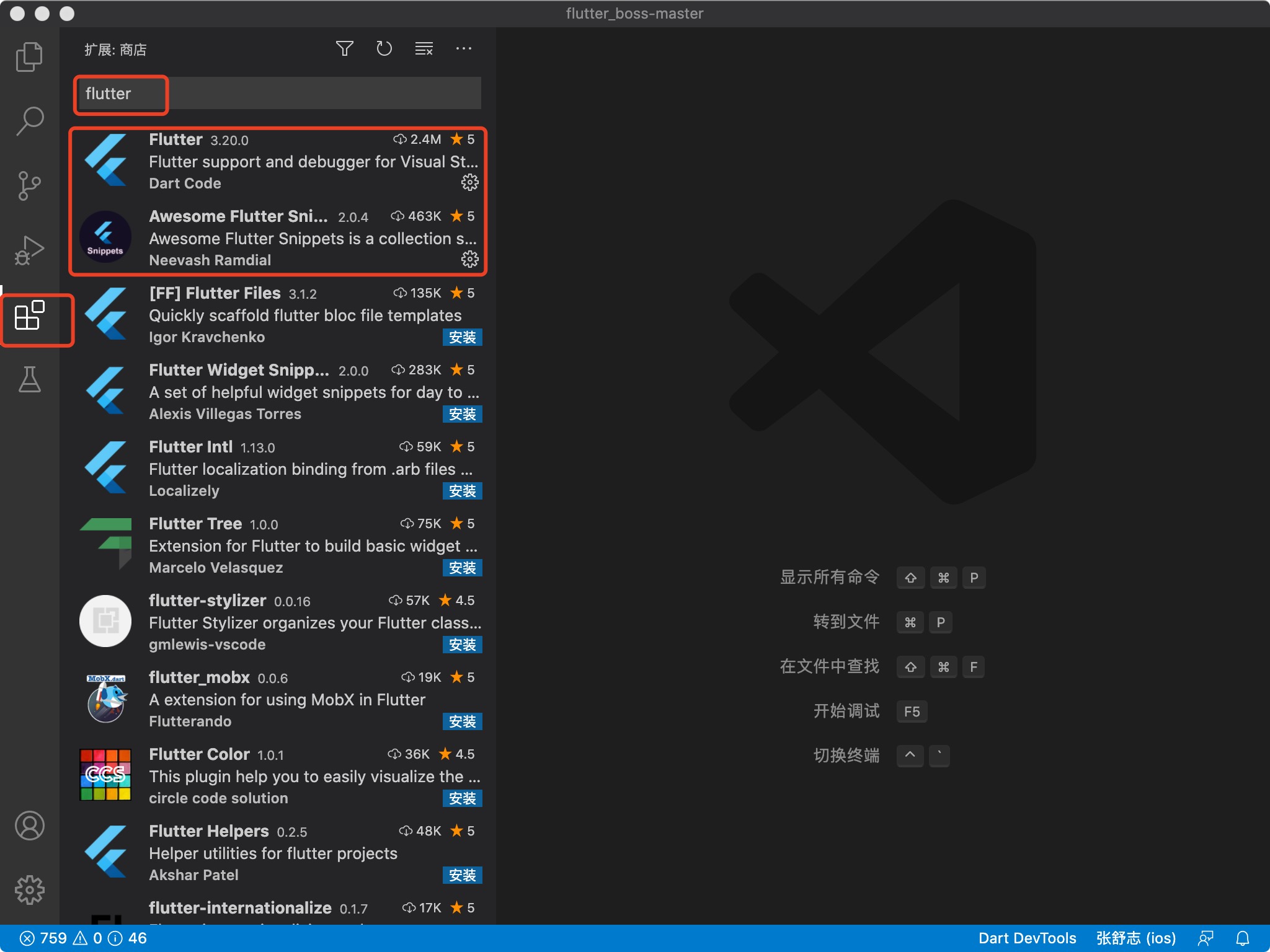This screenshot has height=952, width=1270.
Task: Select the Flutter Intl title
Action: [x=190, y=447]
